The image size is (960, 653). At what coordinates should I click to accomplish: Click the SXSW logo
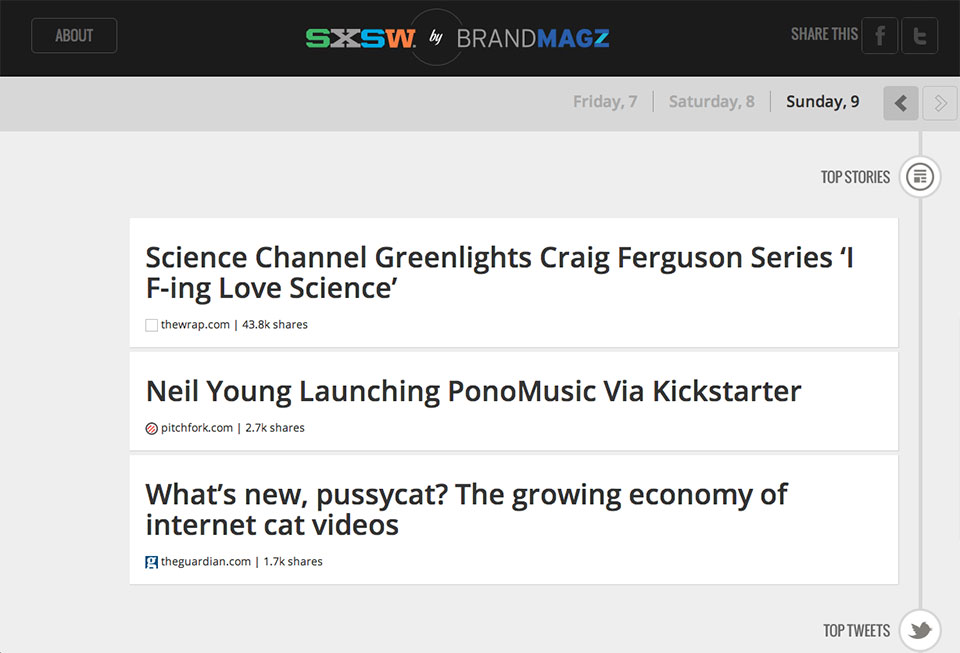pyautogui.click(x=361, y=38)
